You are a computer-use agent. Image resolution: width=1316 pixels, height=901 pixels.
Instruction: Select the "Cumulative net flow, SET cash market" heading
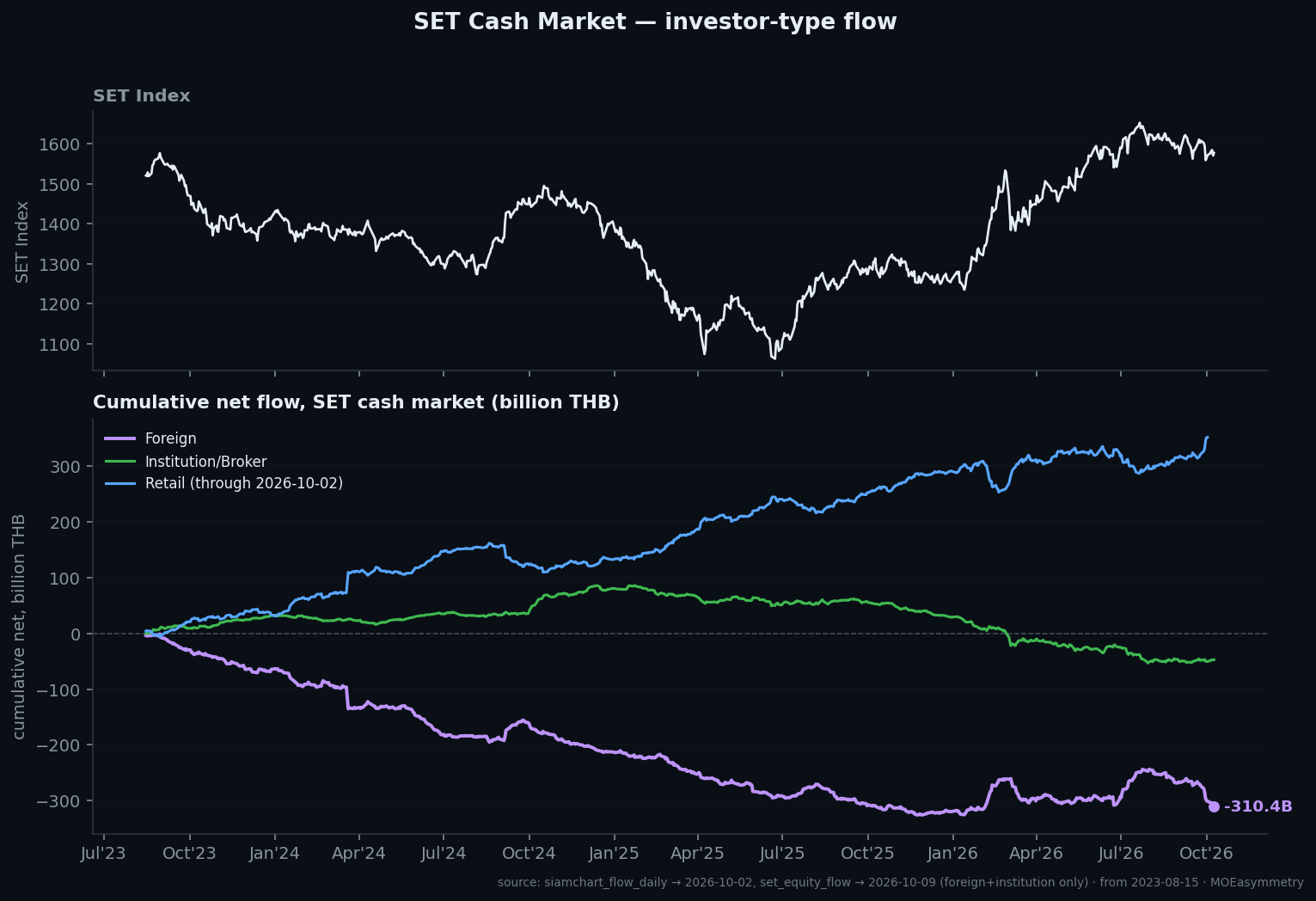coord(356,402)
